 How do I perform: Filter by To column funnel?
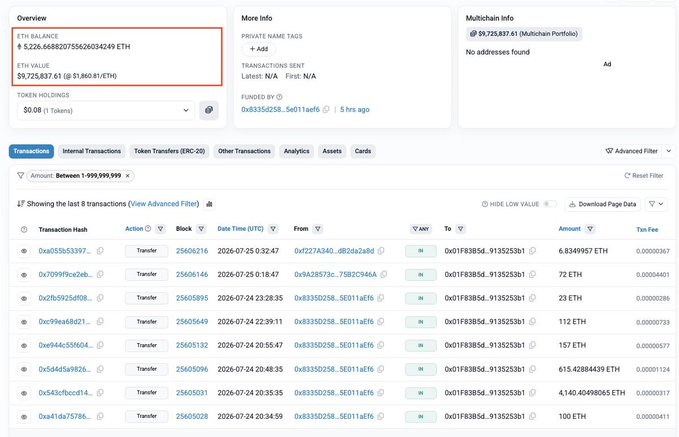(461, 229)
